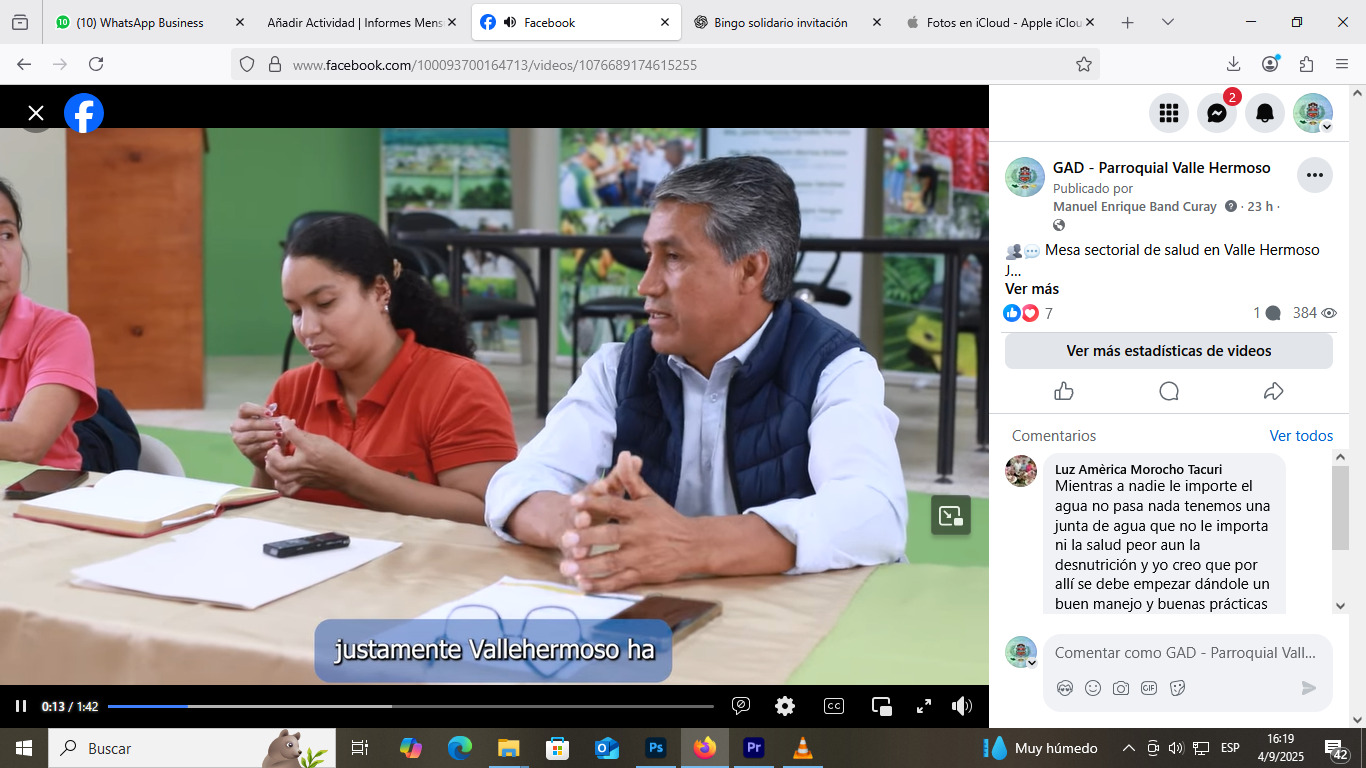Toggle closed captions on the video
Screen dimensions: 1366x768
833,706
